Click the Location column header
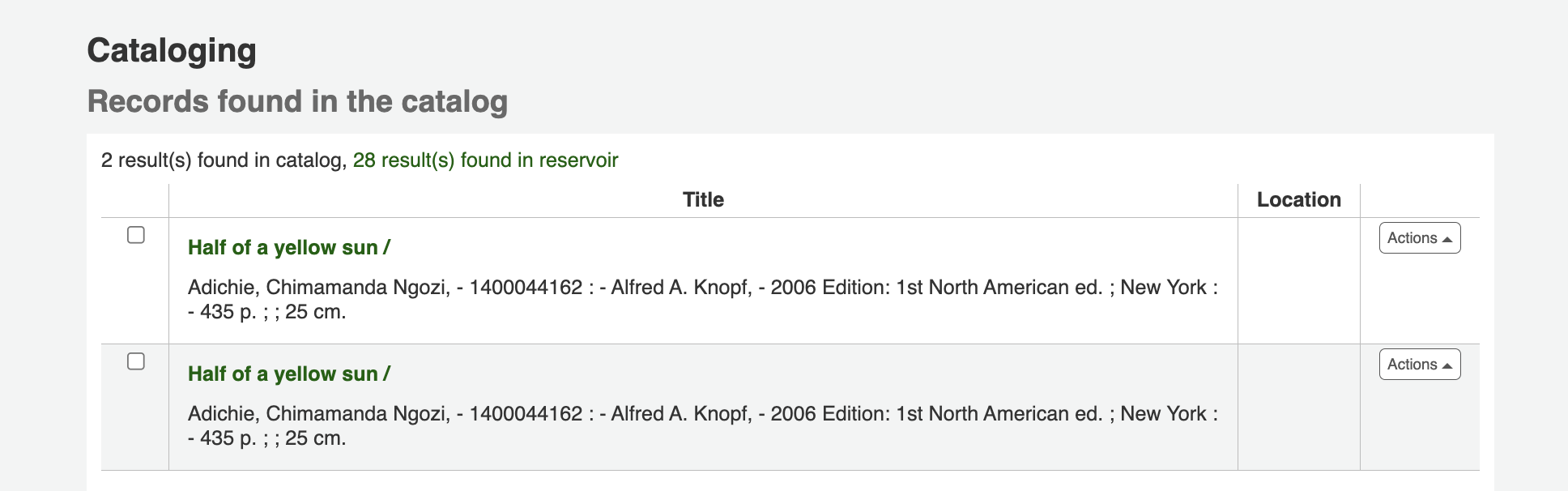Screen dimensions: 1568x491 coord(1298,200)
